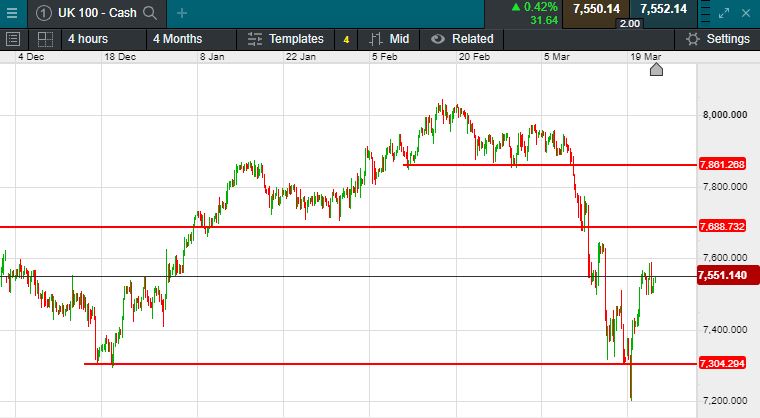Open the Templates menu
The height and width of the screenshot is (418, 760).
[x=284, y=39]
